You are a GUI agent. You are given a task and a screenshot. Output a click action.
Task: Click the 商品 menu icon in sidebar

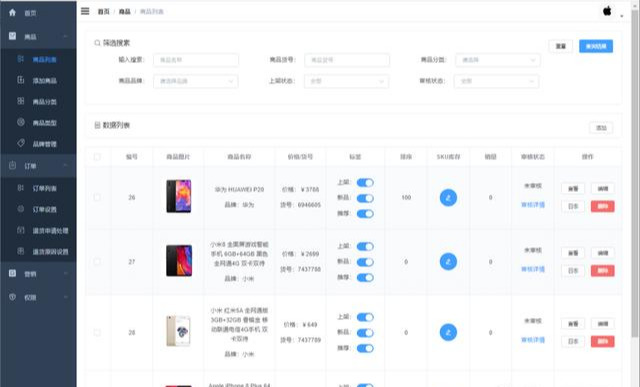point(12,36)
